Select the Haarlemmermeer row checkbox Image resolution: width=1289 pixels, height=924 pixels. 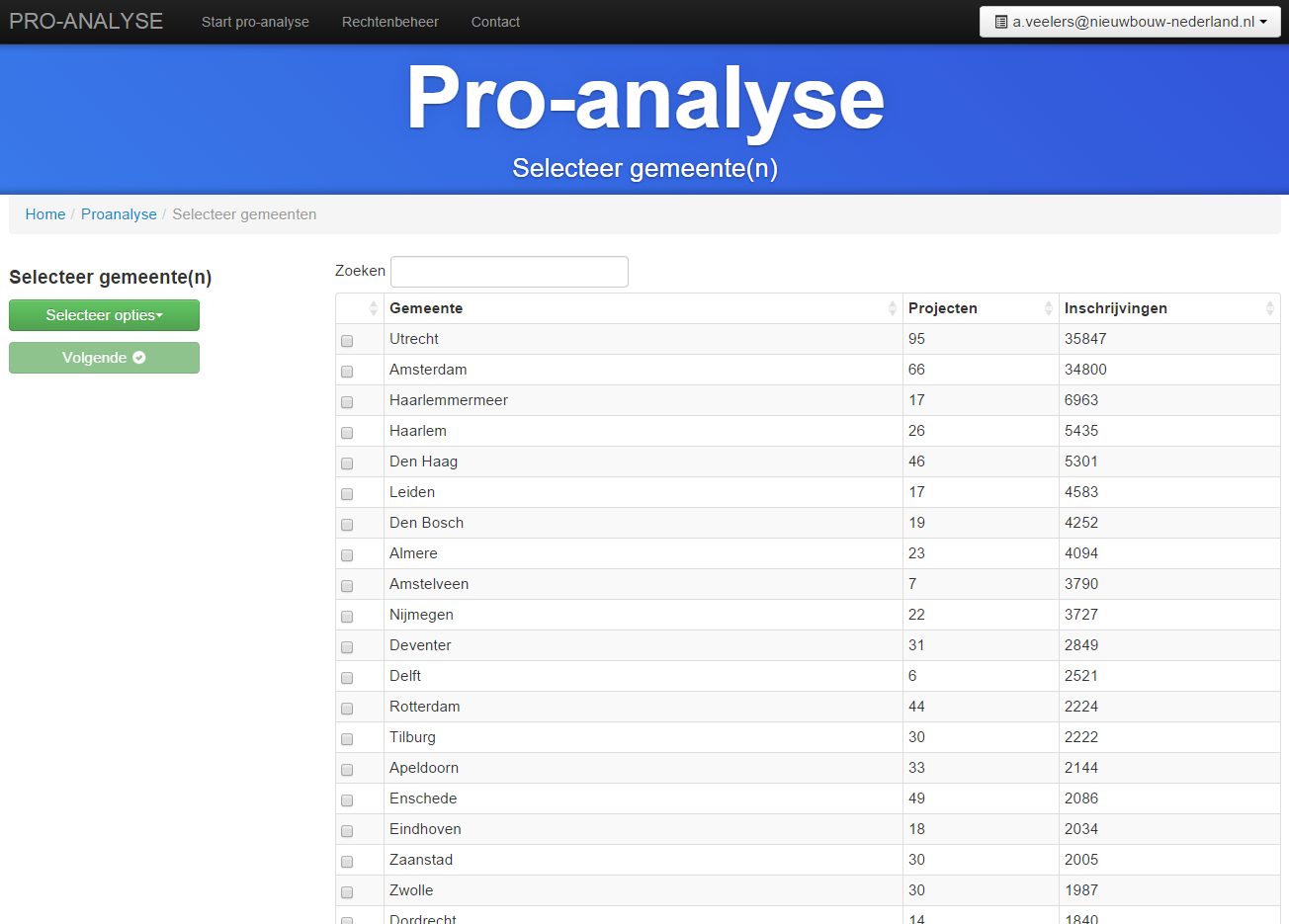(347, 401)
